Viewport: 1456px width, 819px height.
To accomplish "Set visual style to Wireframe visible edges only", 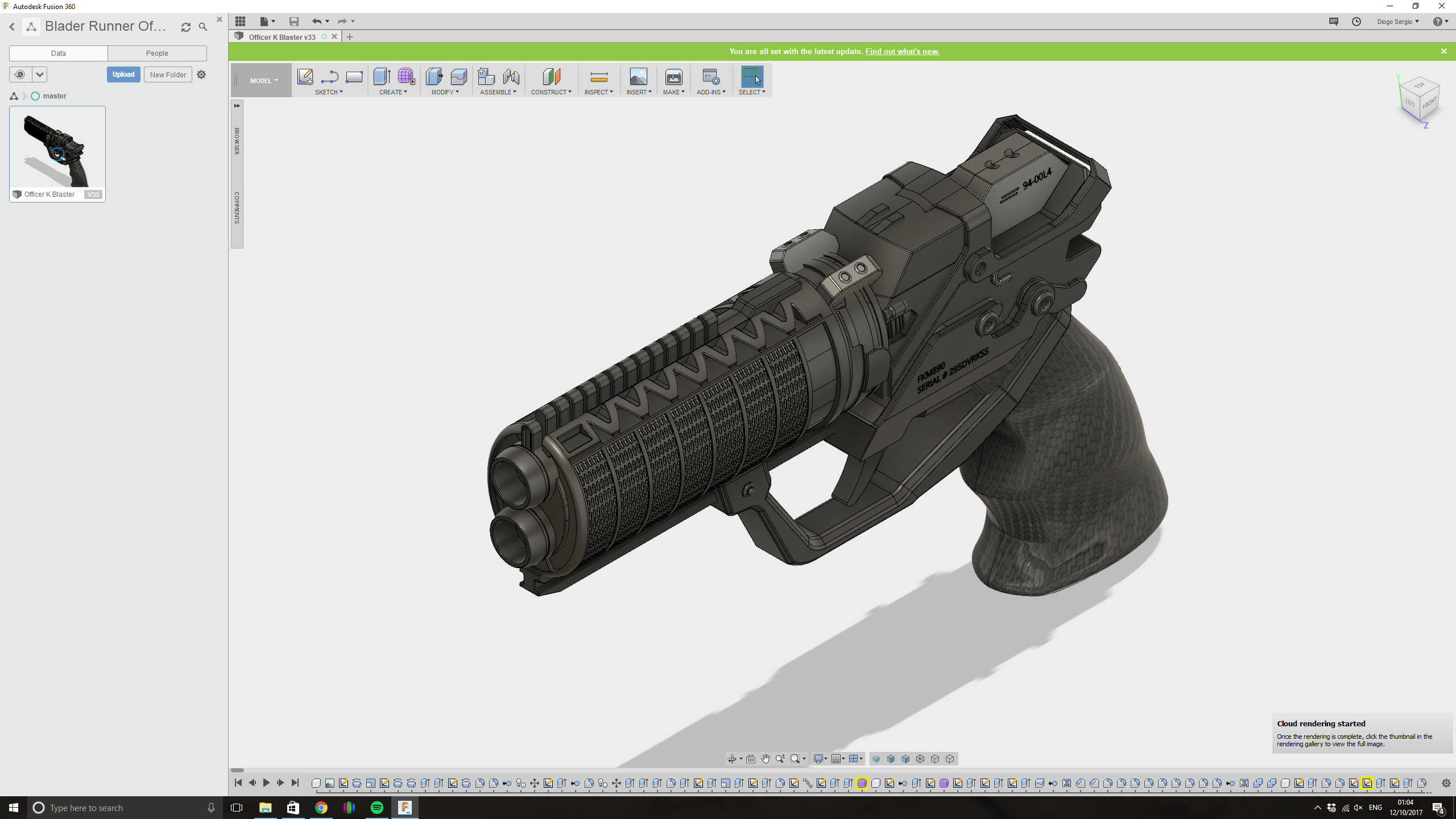I will pos(950,759).
